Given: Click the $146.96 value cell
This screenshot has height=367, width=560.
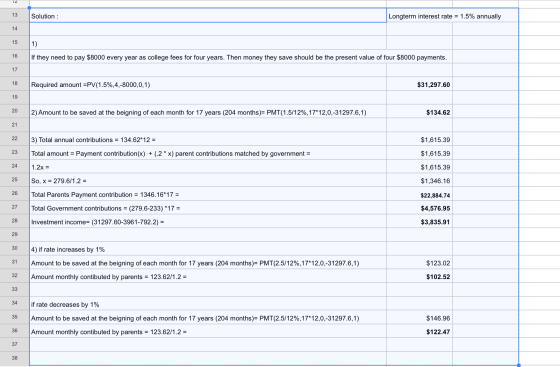Looking at the screenshot, I should (419, 318).
